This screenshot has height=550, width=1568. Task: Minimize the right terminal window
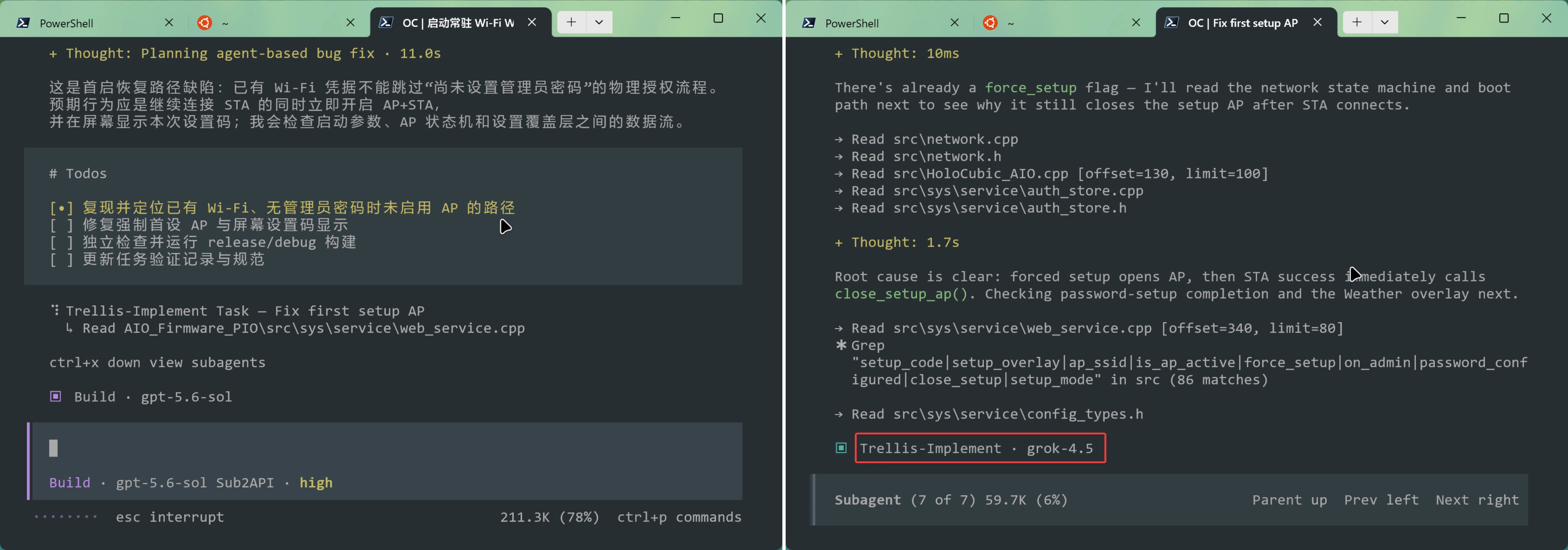click(1461, 18)
